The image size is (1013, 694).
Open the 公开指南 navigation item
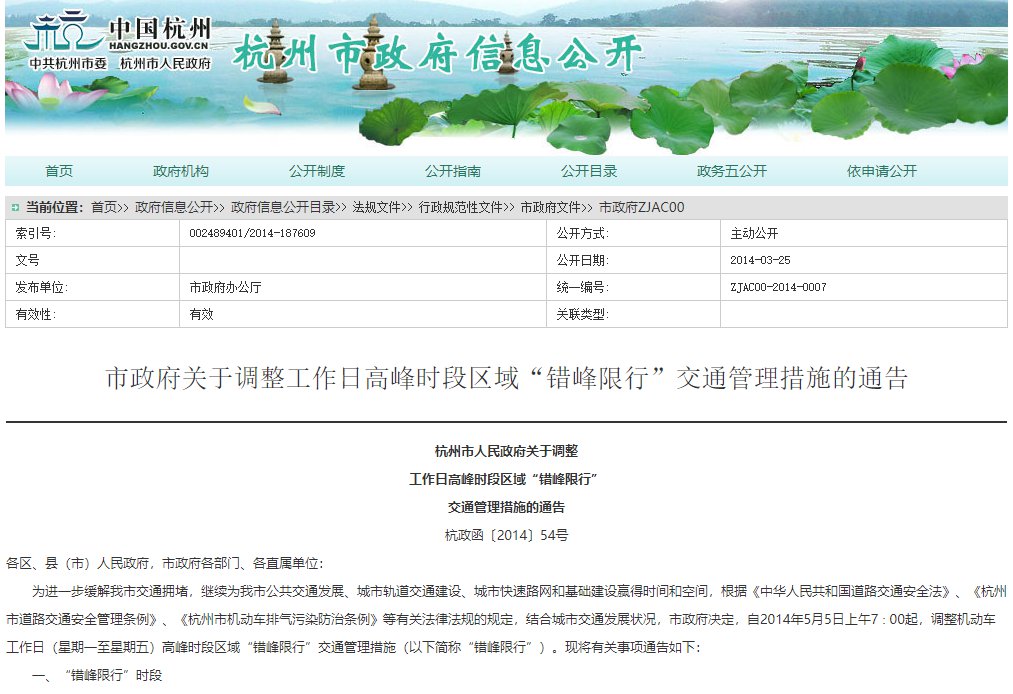tap(455, 170)
